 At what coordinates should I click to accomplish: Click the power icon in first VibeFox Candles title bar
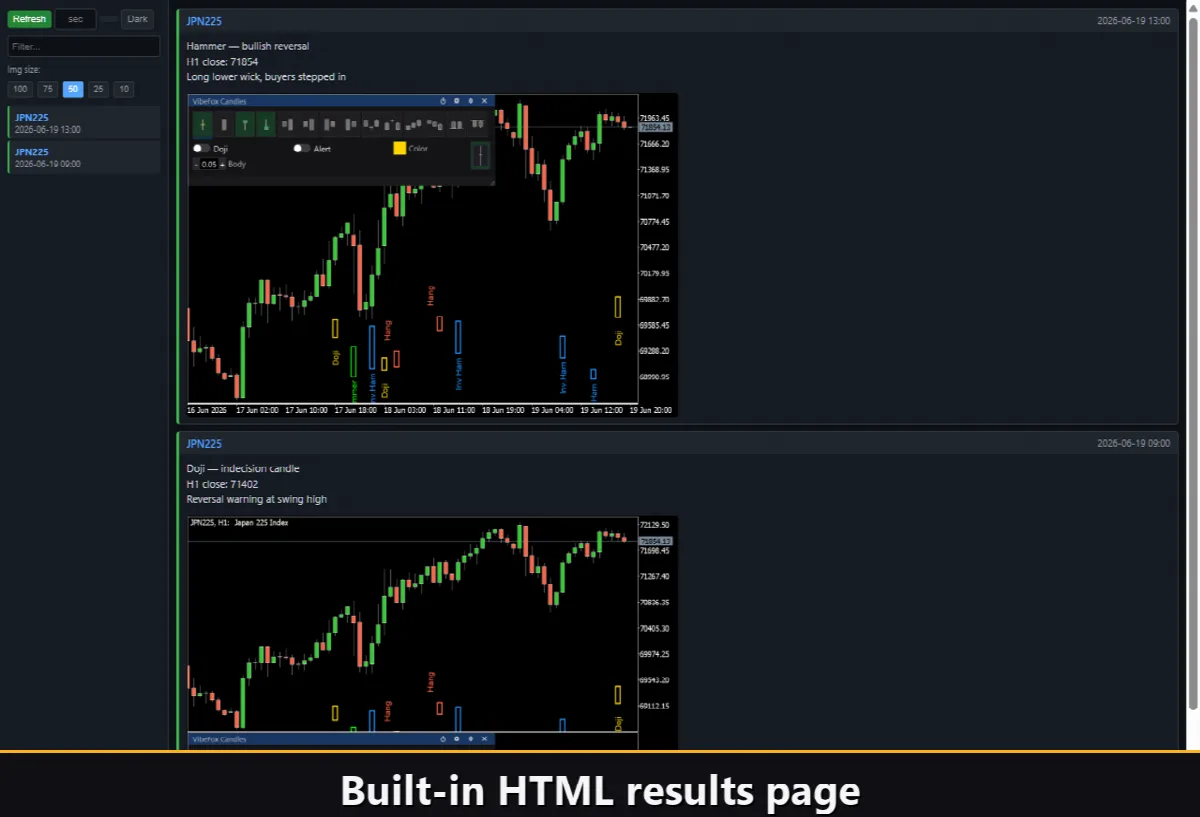click(443, 101)
